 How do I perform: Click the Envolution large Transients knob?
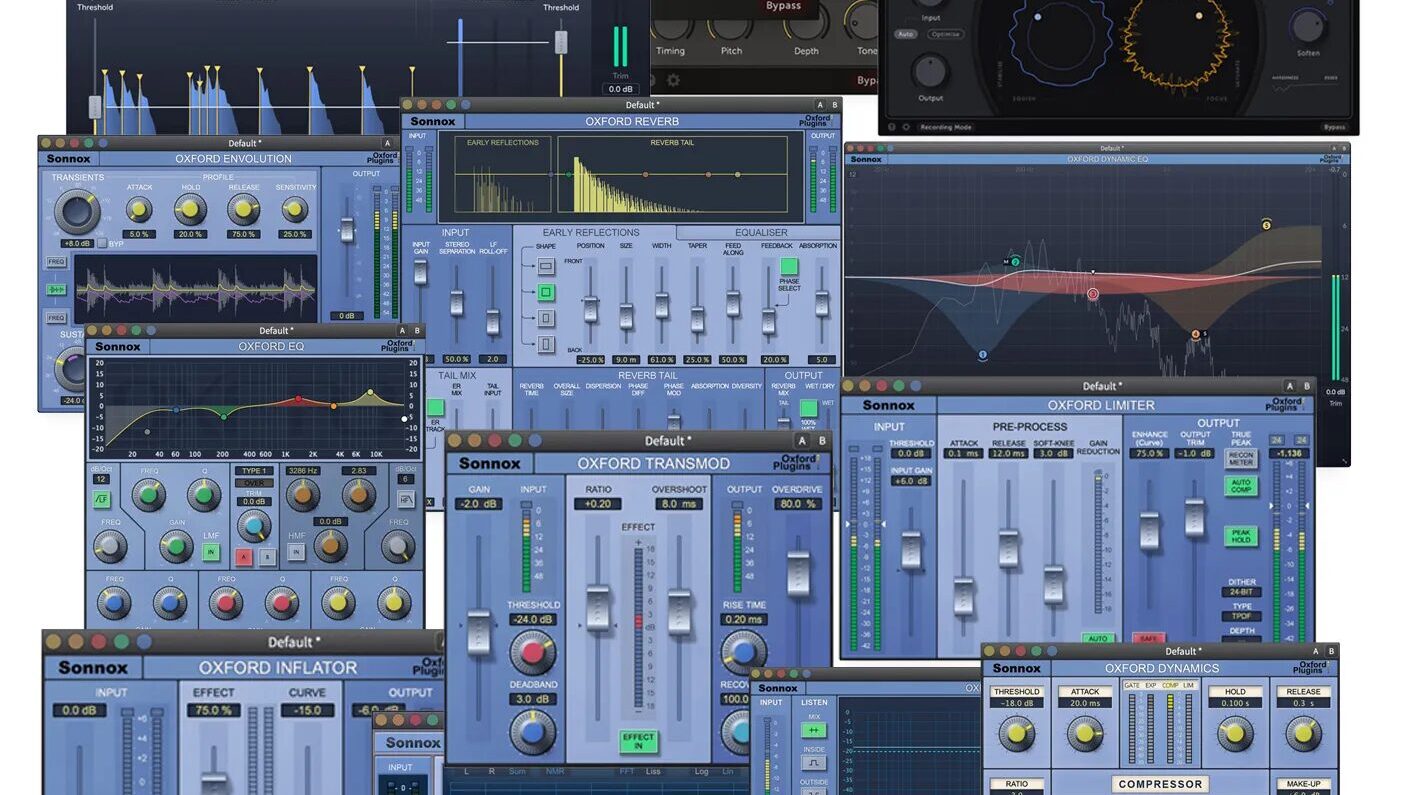click(x=77, y=211)
